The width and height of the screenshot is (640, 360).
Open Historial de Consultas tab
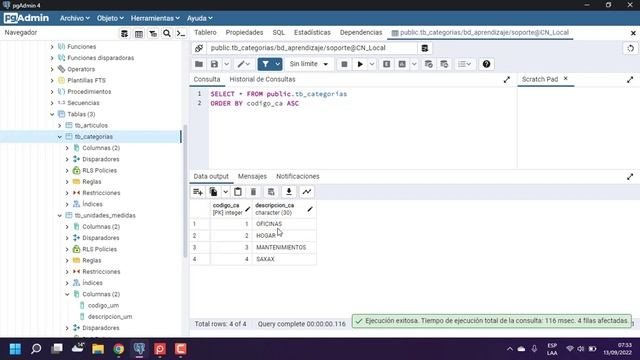coord(262,80)
